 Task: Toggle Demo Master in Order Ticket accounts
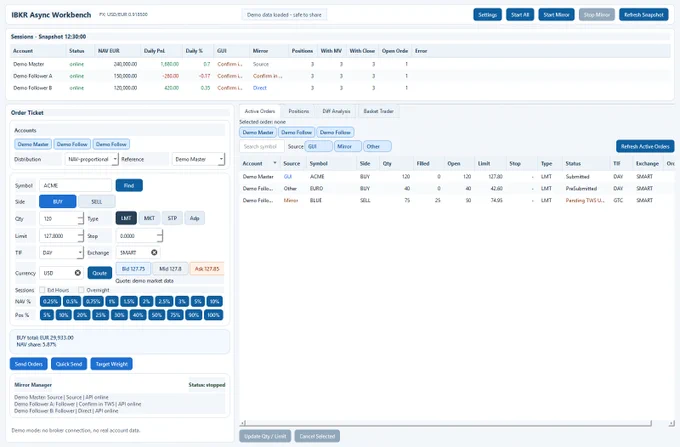tap(33, 144)
